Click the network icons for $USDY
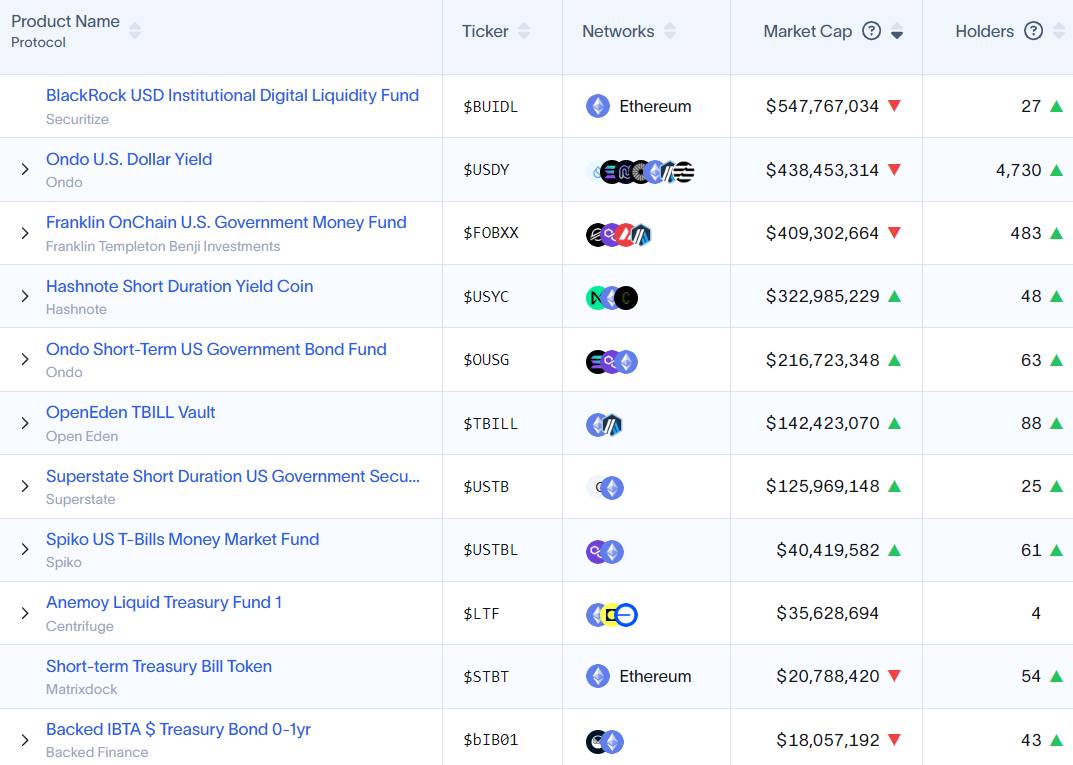The image size is (1073, 765). (x=640, y=171)
